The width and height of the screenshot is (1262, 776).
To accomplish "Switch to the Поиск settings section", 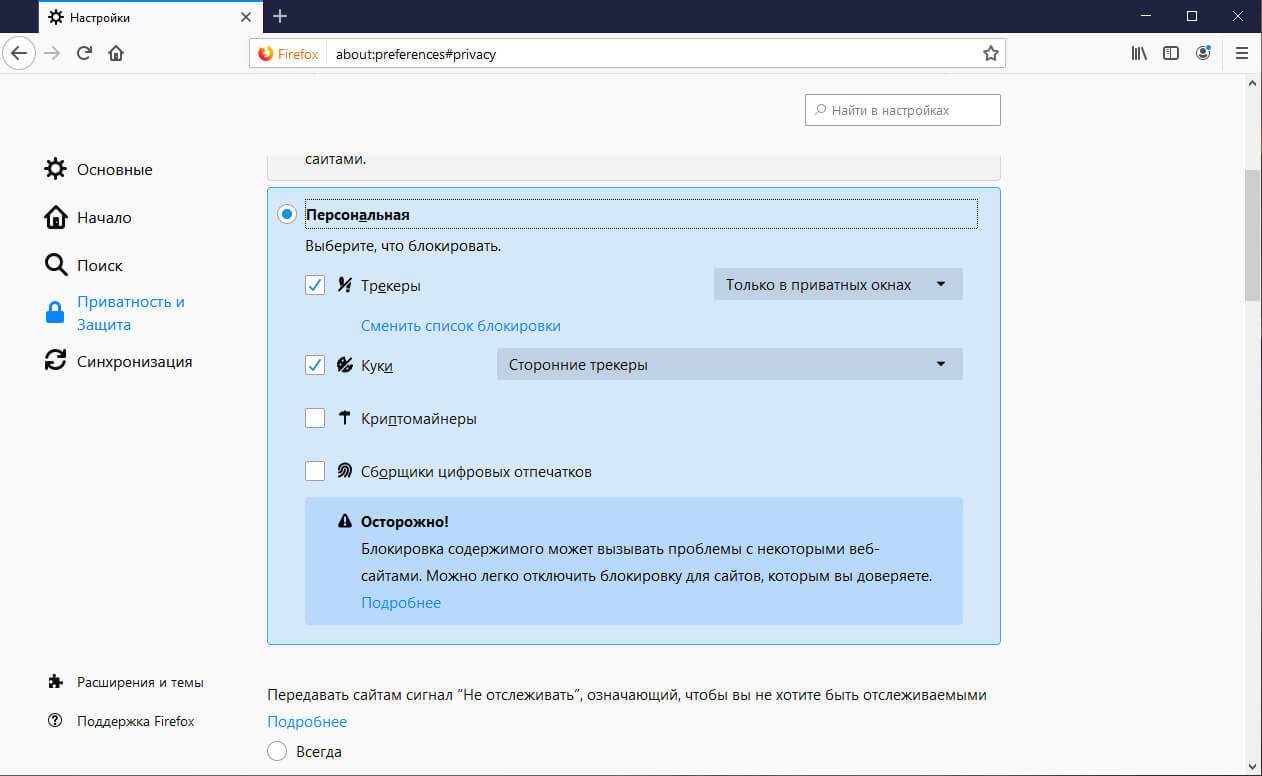I will tap(99, 266).
